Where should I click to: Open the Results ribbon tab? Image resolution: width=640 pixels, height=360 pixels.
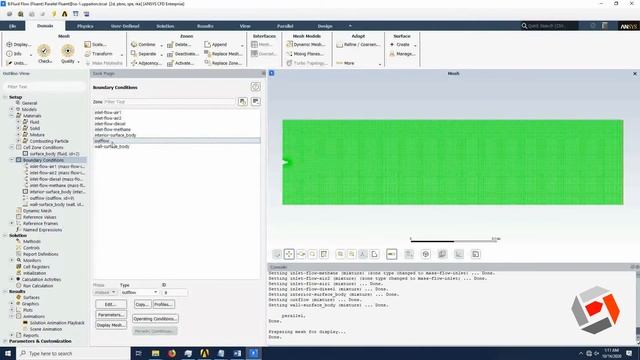(x=205, y=26)
